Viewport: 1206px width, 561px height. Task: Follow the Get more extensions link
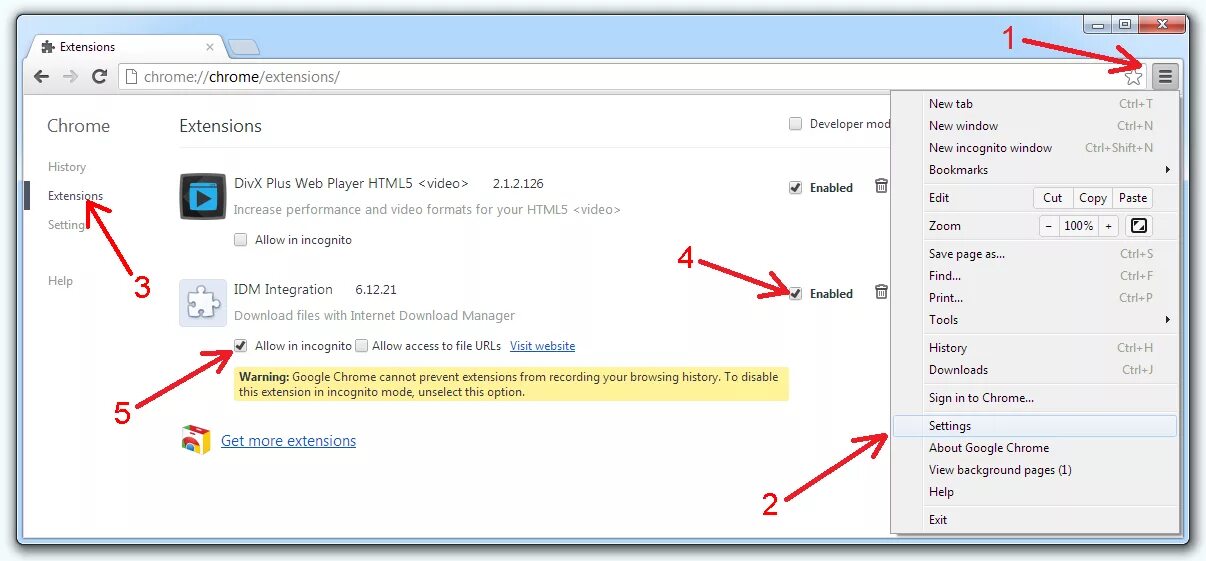288,441
